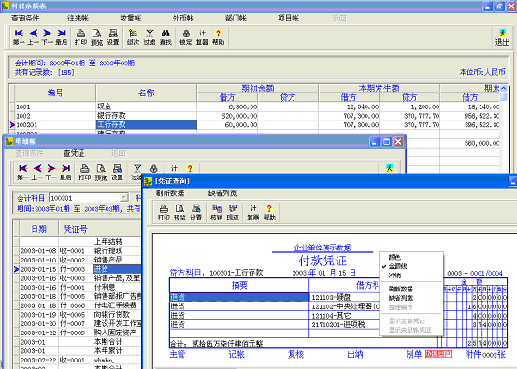Click previous arrow in 明细帐 toolbar
The image size is (517, 369).
pyautogui.click(x=37, y=172)
